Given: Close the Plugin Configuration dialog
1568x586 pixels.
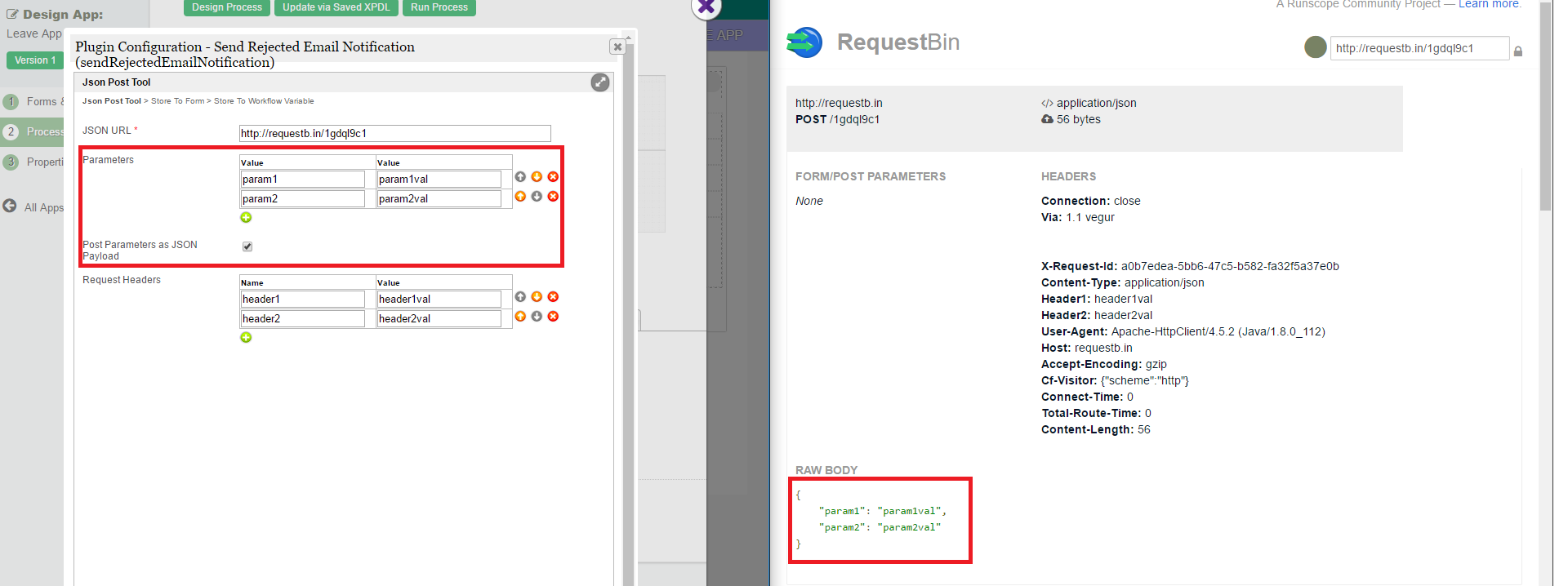Looking at the screenshot, I should (617, 47).
